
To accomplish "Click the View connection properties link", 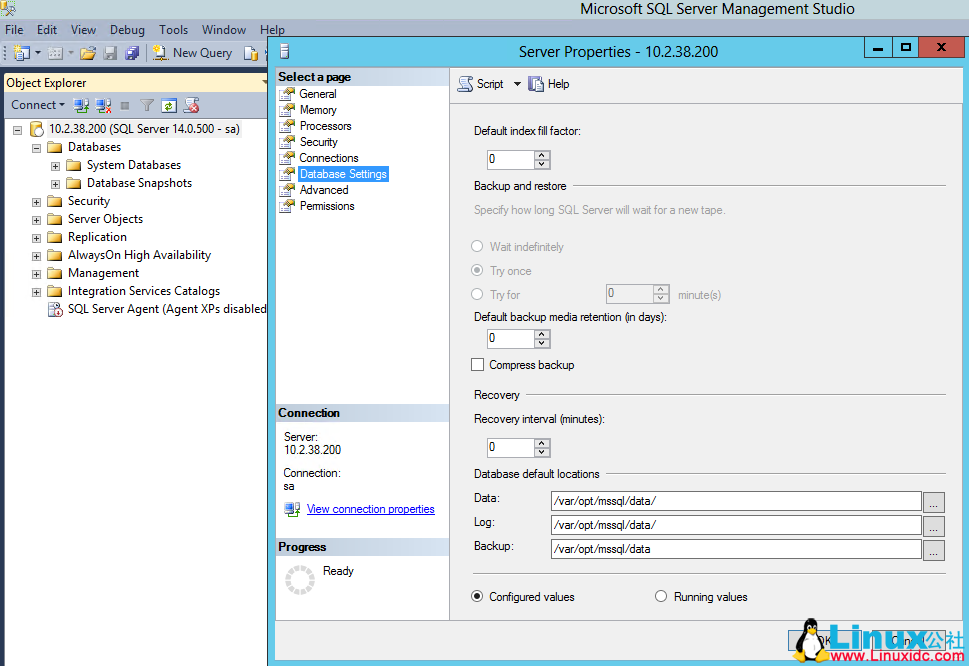I will click(x=370, y=508).
